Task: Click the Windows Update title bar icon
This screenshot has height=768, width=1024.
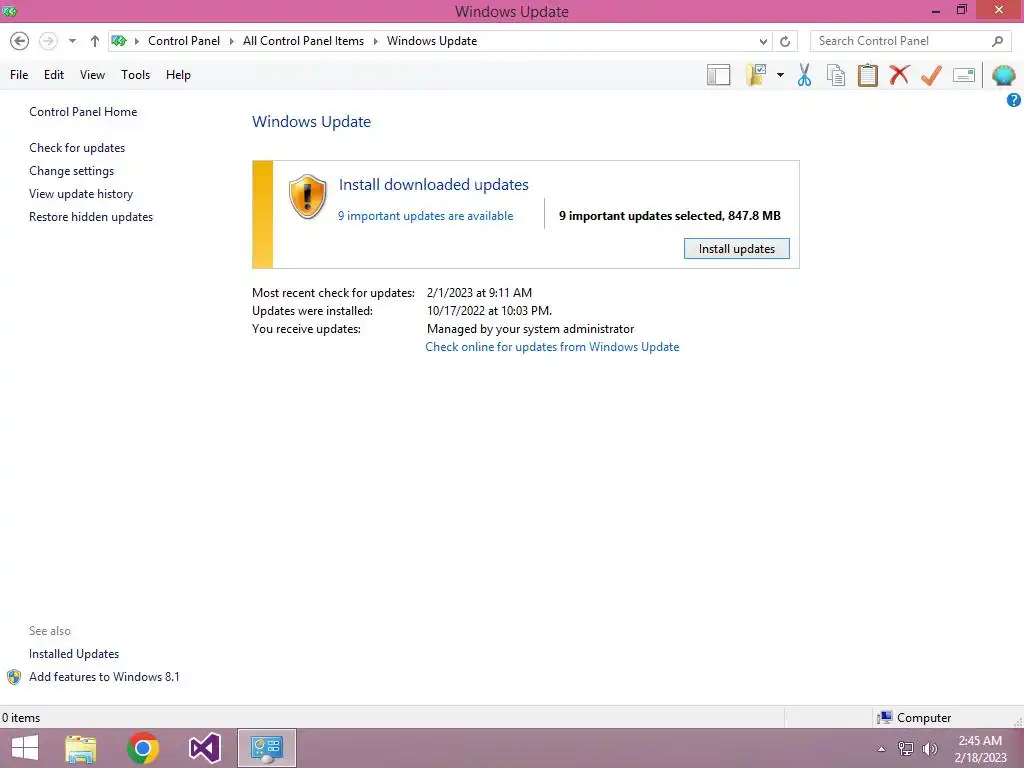Action: click(9, 11)
